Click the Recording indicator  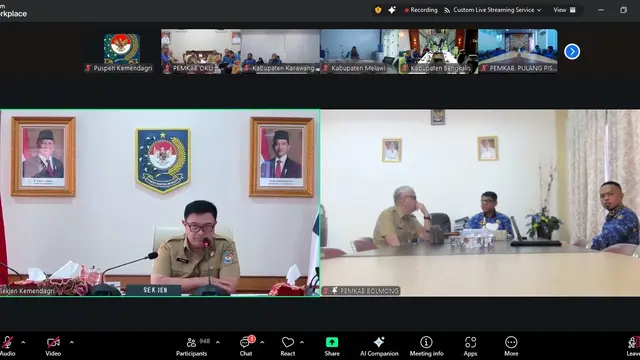click(421, 10)
